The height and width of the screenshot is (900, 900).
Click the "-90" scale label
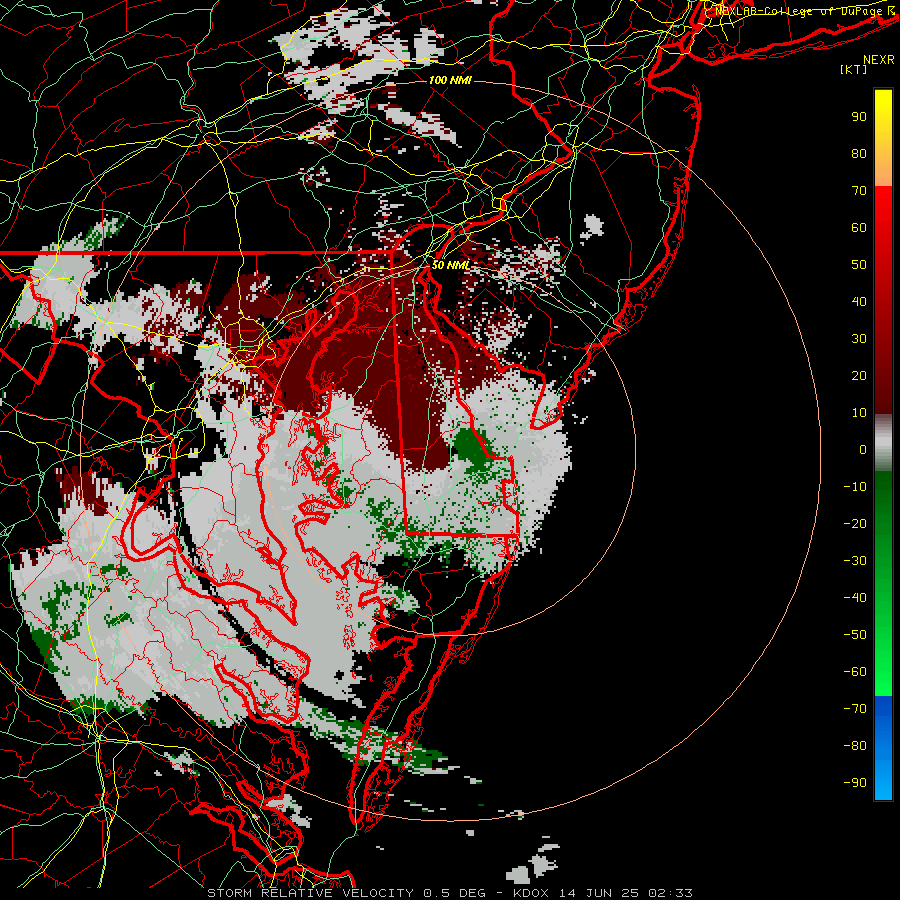(x=855, y=783)
